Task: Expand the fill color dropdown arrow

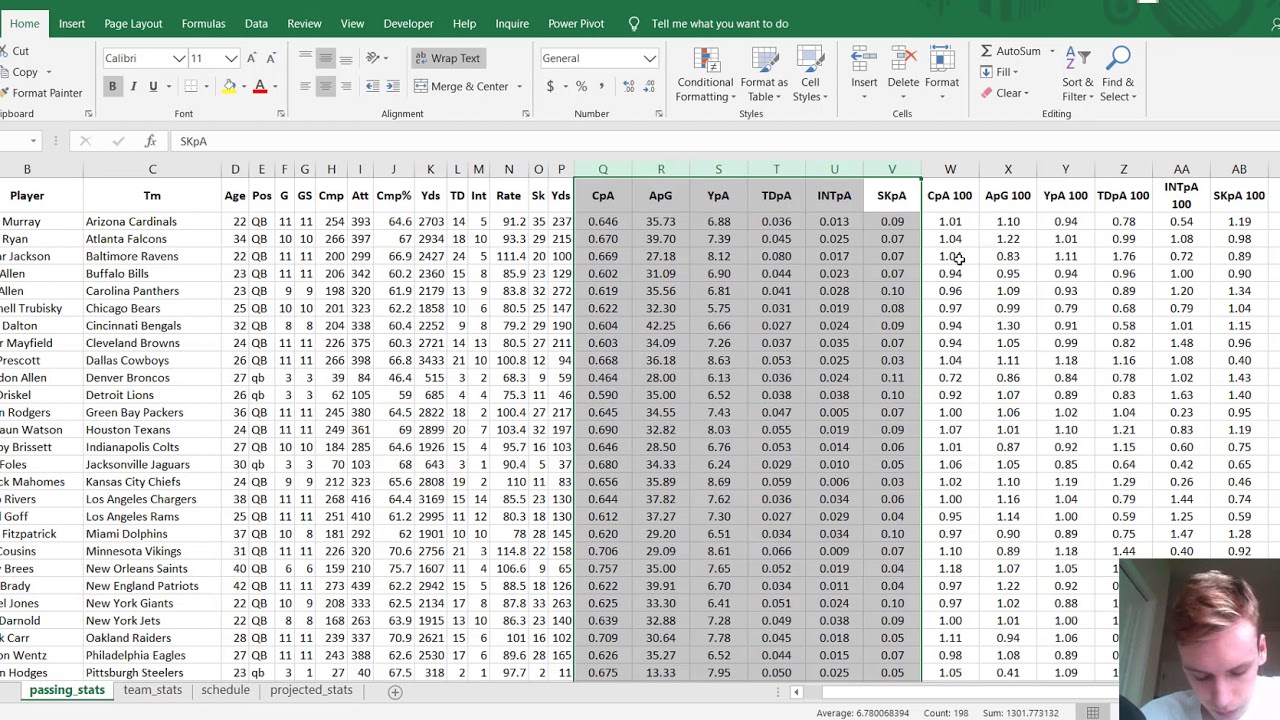Action: (x=243, y=87)
